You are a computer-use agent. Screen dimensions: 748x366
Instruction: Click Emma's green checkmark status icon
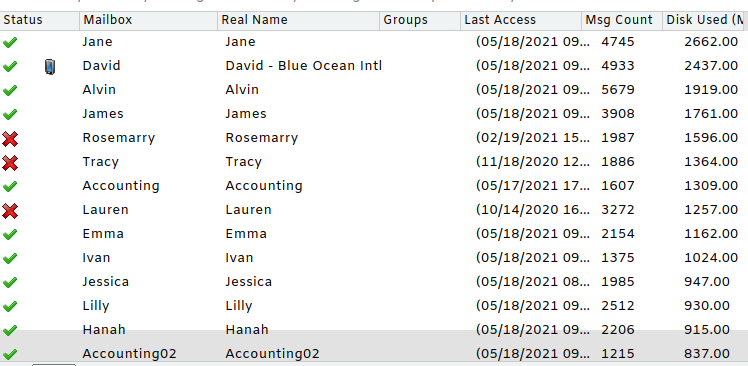10,234
